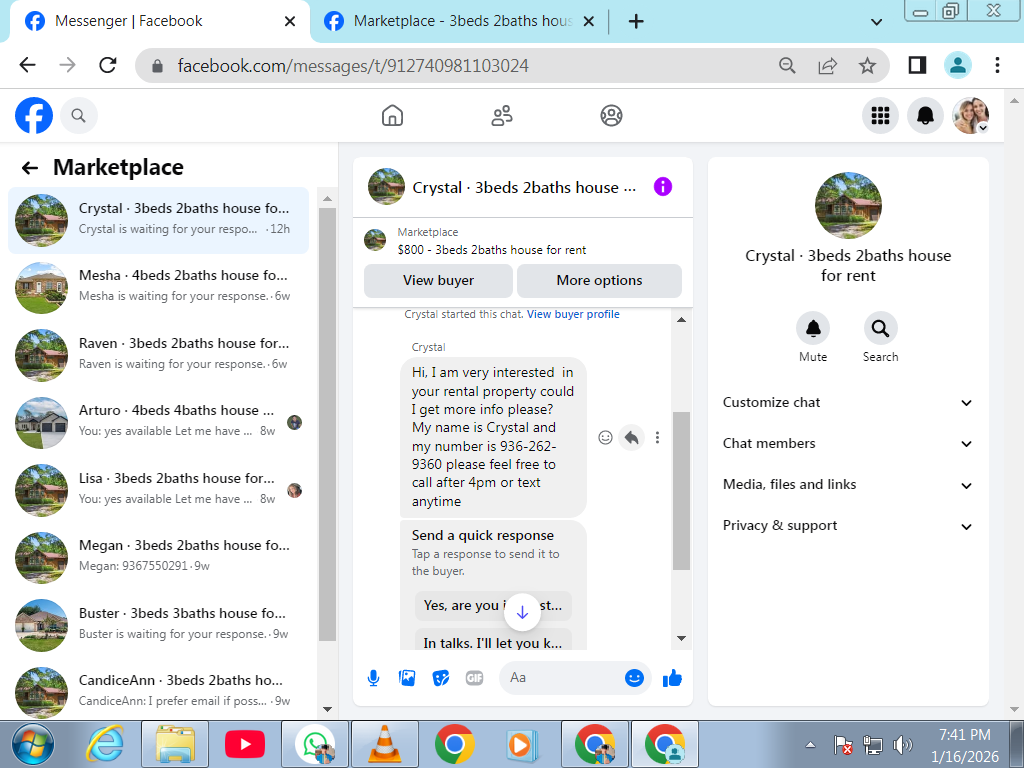Reload the page in Chrome
1024x768 pixels.
click(x=108, y=65)
